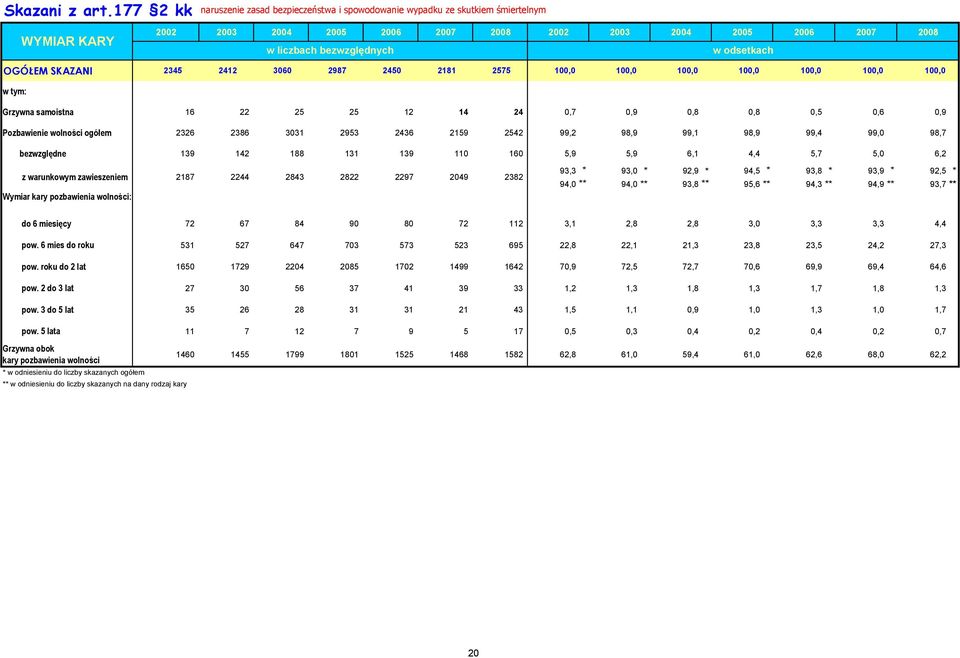Click total convicted value 2450

(x=392, y=70)
